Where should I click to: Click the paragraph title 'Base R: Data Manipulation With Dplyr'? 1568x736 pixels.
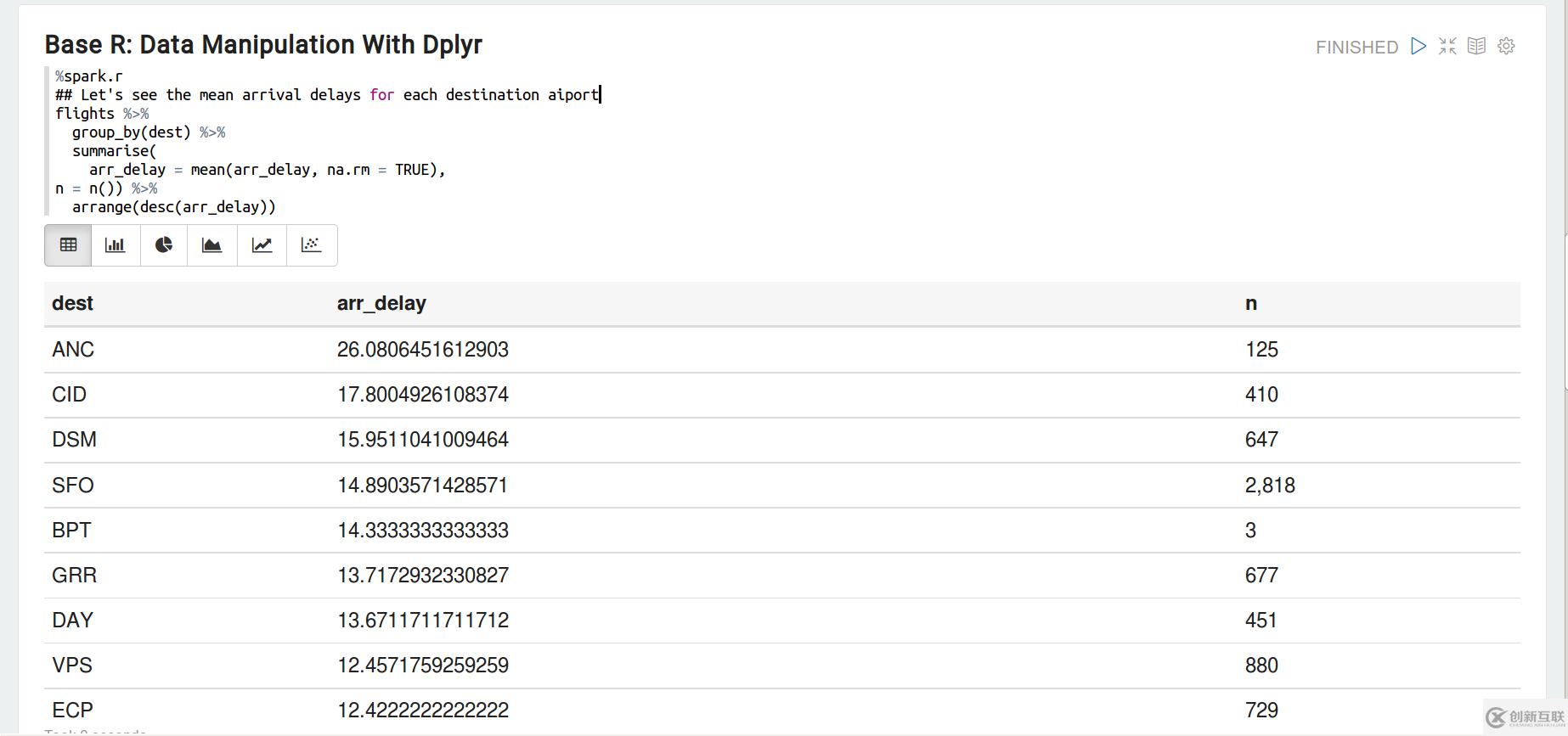263,44
